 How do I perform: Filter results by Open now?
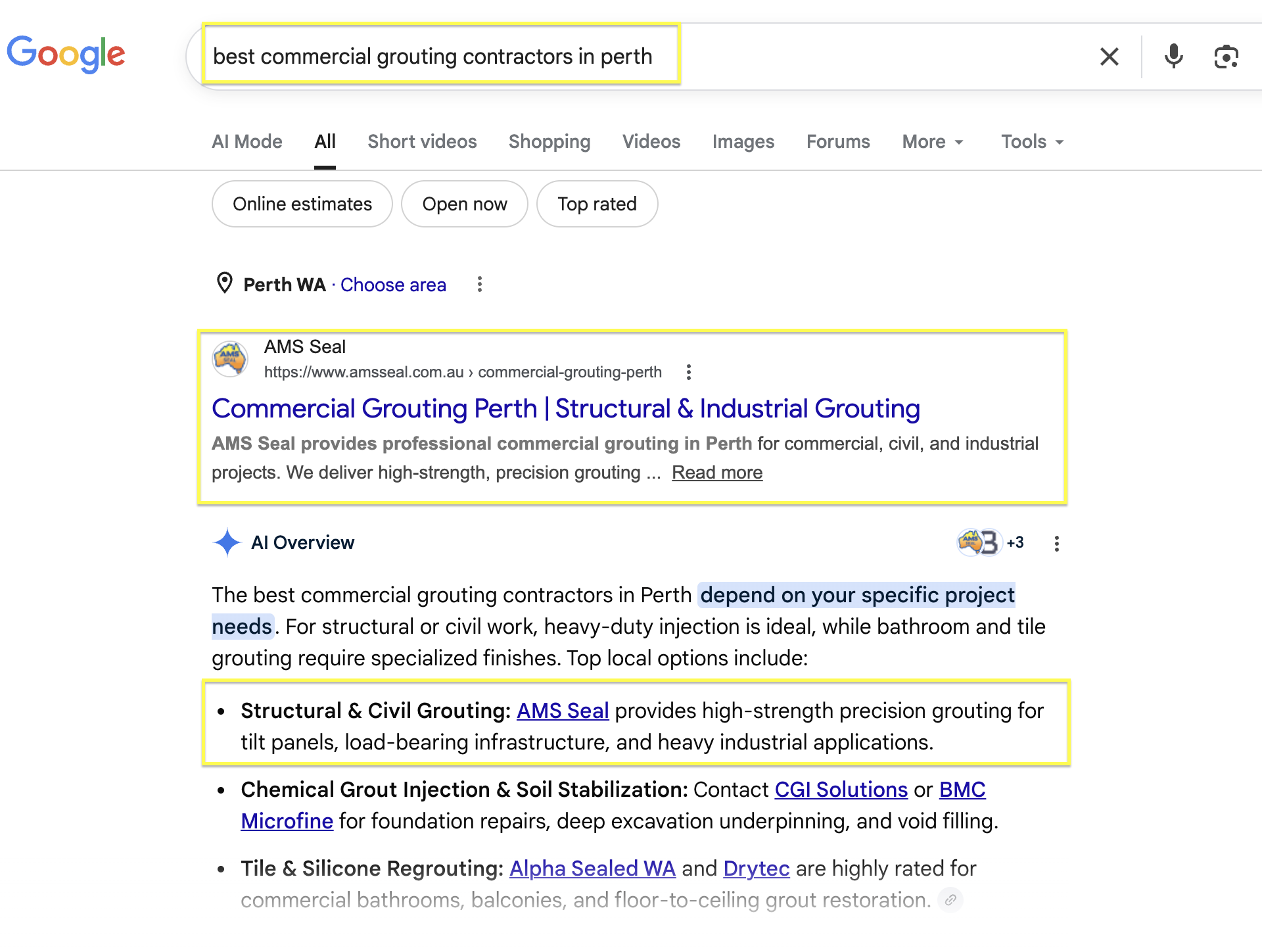coord(465,204)
